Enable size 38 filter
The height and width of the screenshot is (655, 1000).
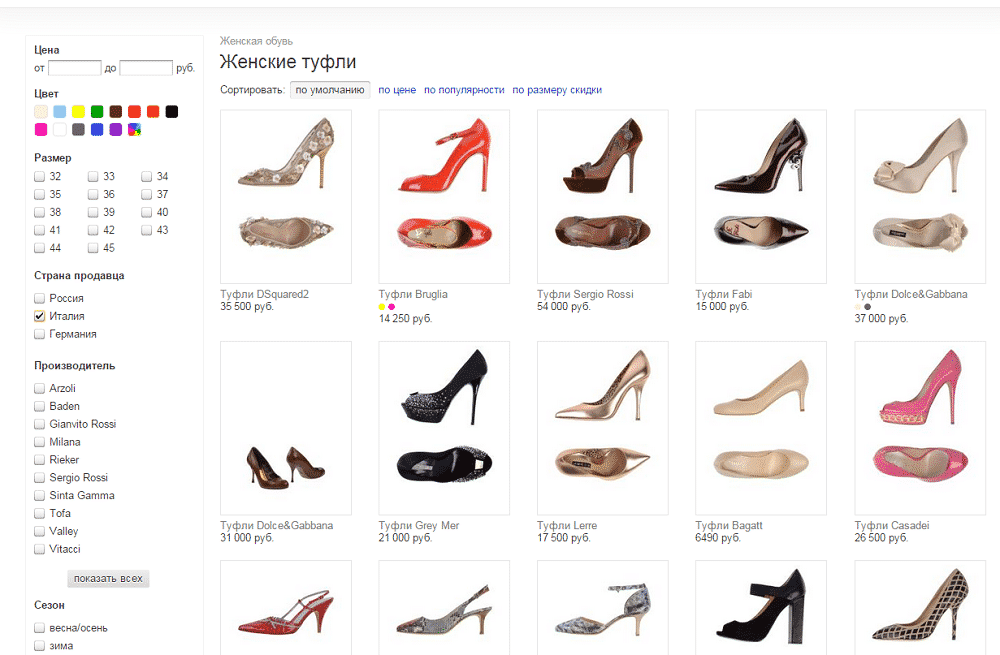40,212
